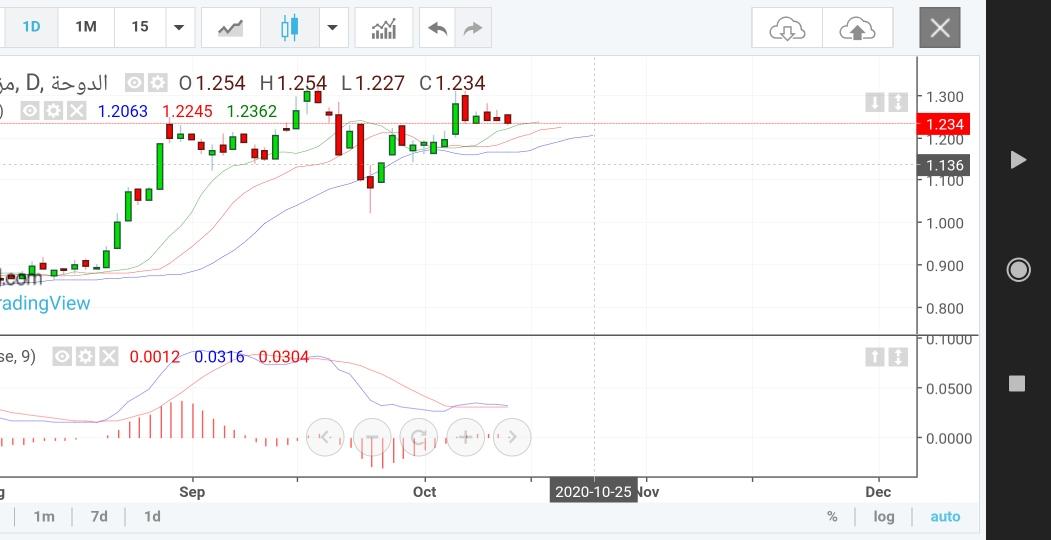Click the red 0.0304 MACD signal value
Viewport: 1051px width, 540px height.
(284, 357)
